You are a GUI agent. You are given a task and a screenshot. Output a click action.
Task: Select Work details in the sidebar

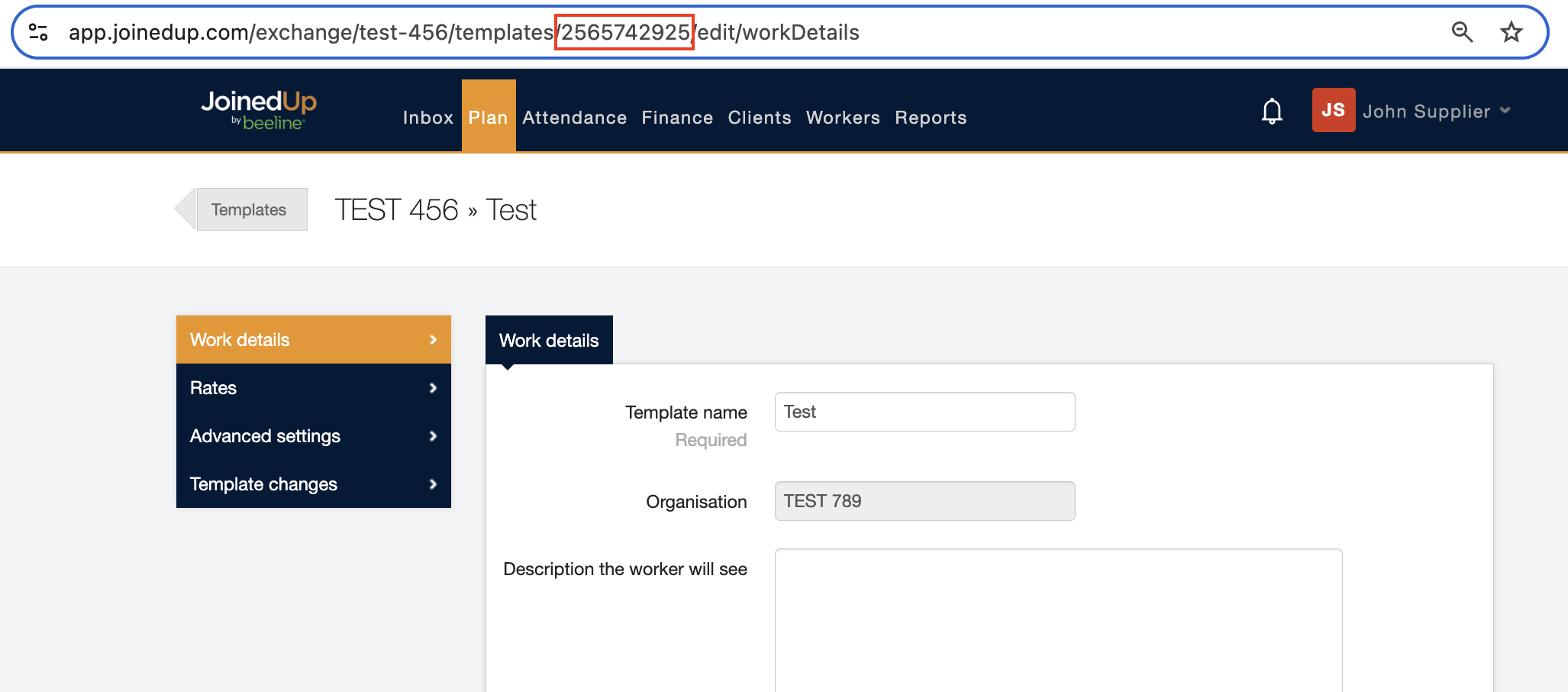click(x=313, y=340)
